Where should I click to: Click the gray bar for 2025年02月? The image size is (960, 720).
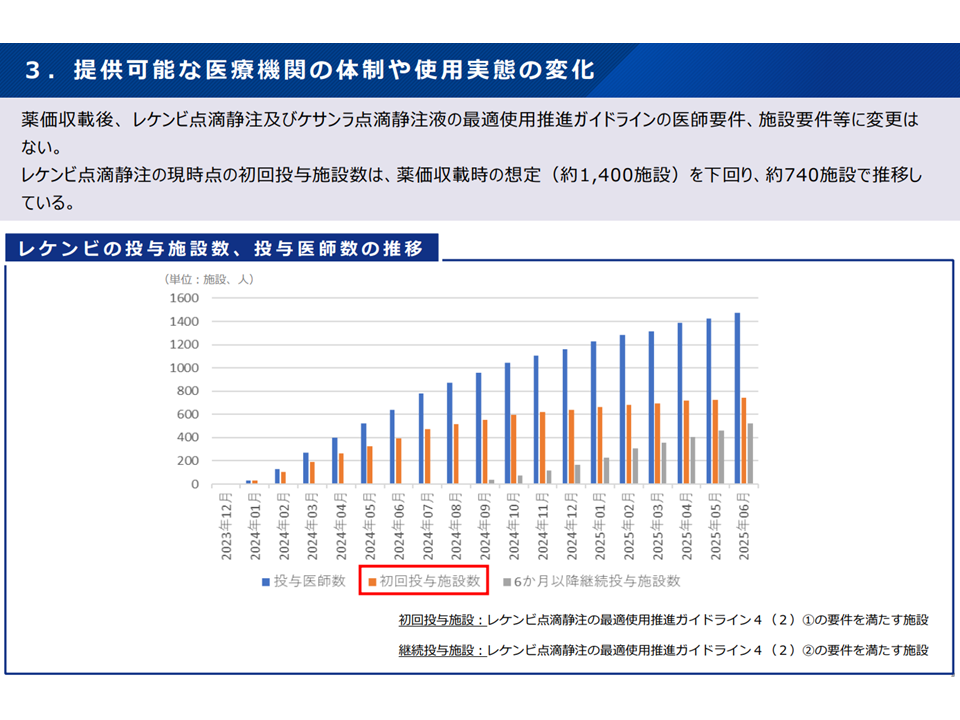coord(636,467)
